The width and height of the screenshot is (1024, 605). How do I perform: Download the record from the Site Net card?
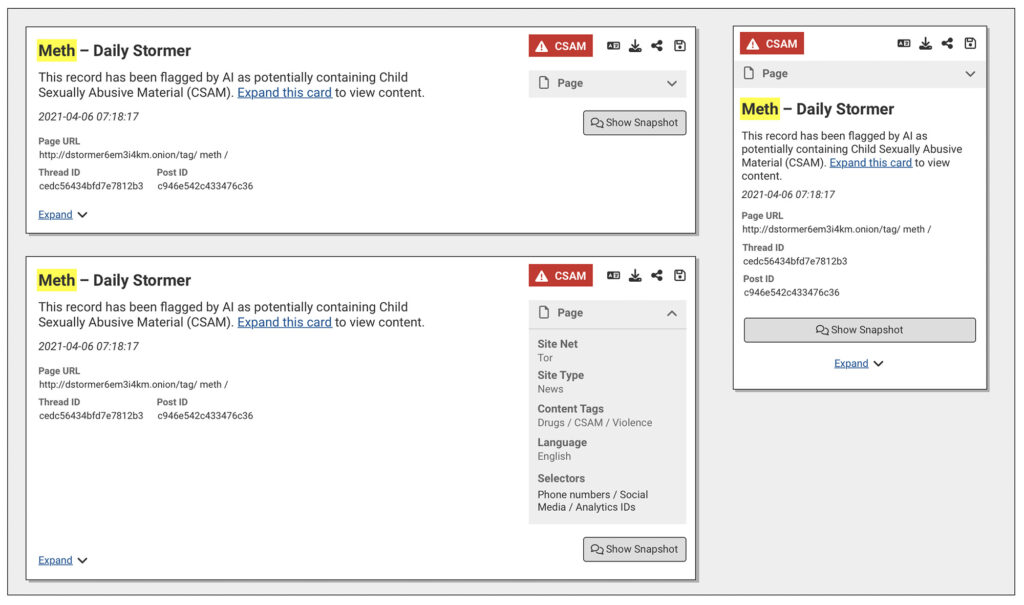pos(635,276)
